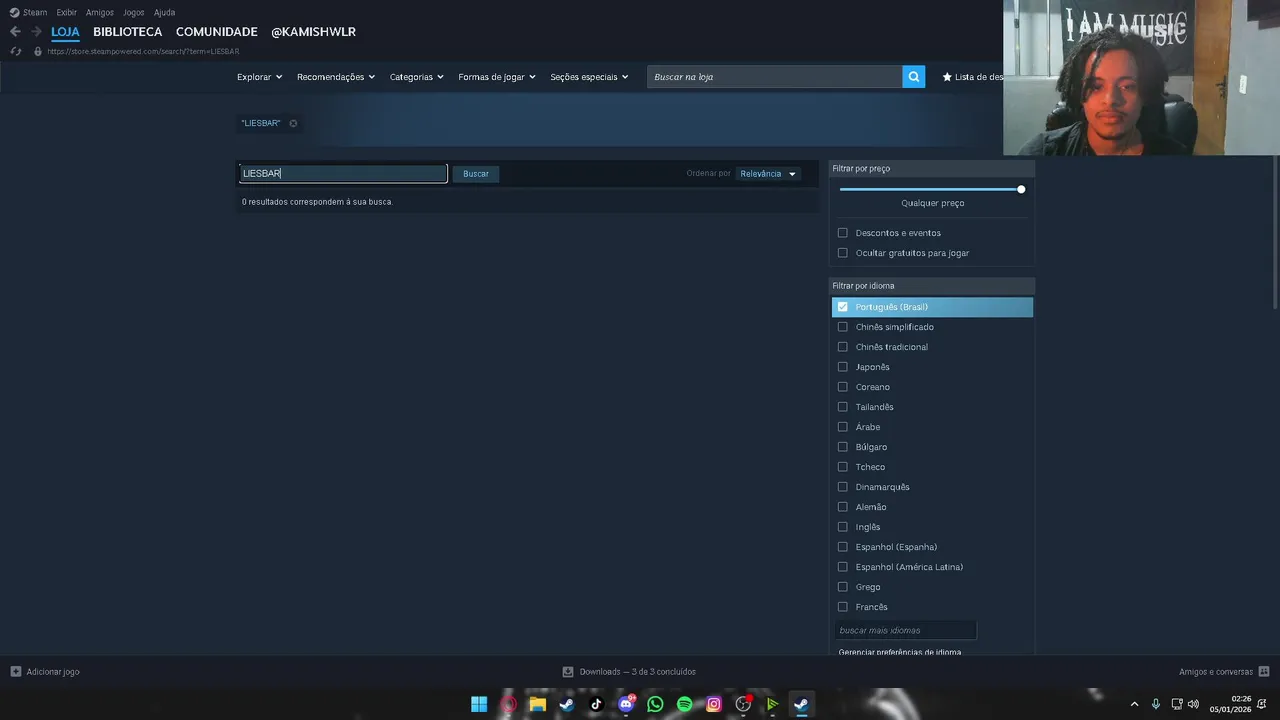This screenshot has width=1280, height=720.
Task: Open the Exibir menu
Action: [67, 12]
